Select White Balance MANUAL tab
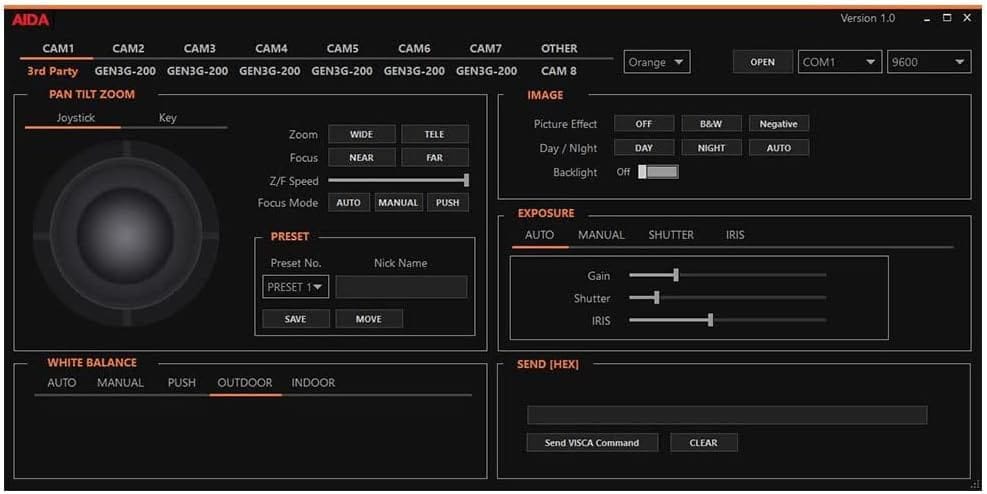 (120, 383)
